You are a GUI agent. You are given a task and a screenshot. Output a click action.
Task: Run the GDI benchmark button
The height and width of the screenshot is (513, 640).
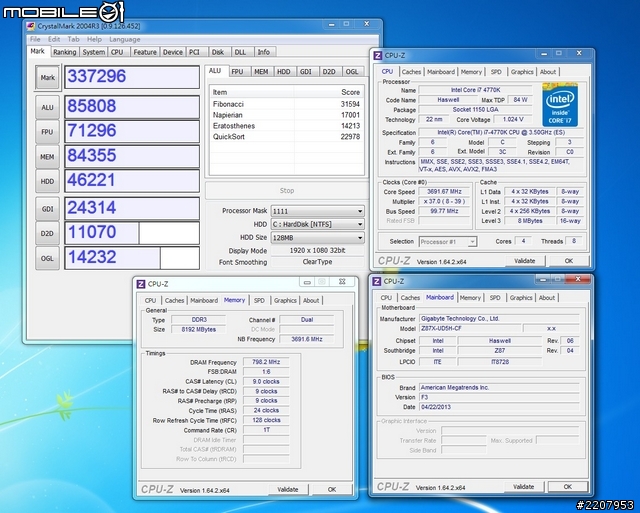[47, 209]
